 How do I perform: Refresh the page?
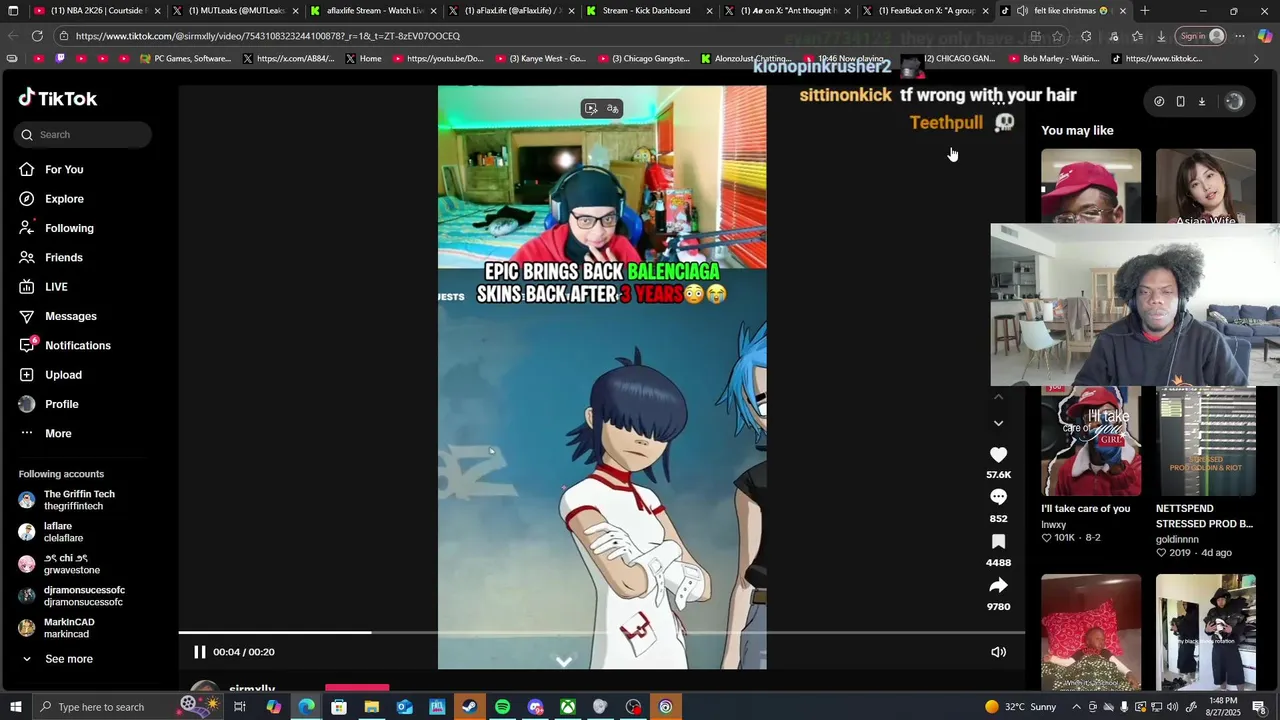coord(37,36)
